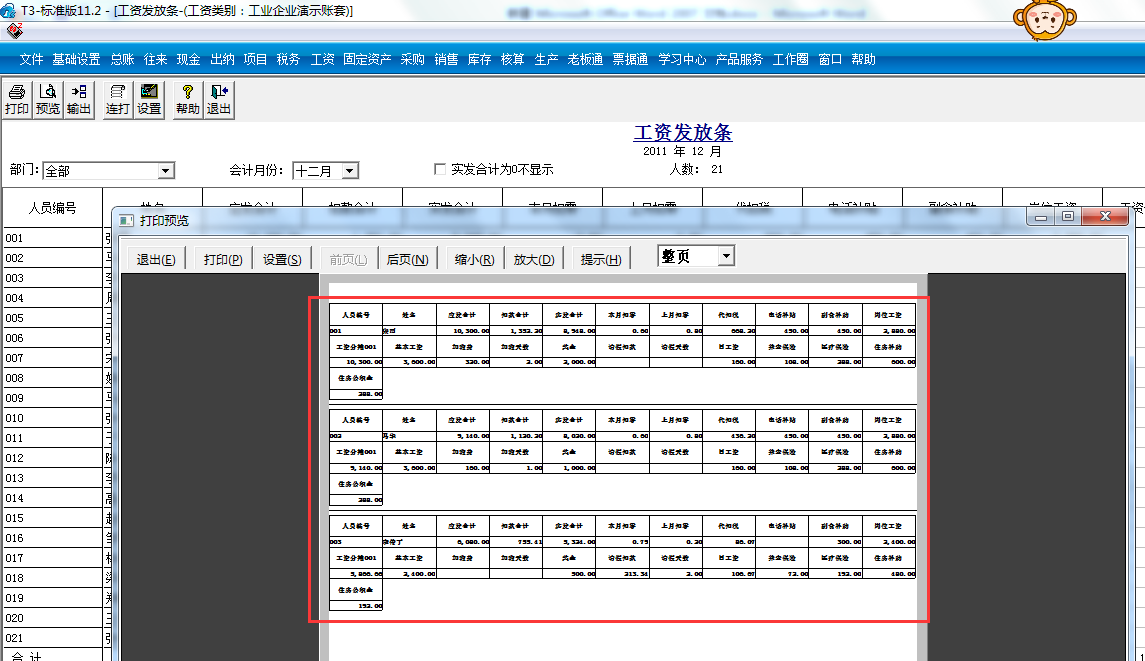Open the 工资 menu
Screen dimensions: 1145x661
[x=322, y=59]
